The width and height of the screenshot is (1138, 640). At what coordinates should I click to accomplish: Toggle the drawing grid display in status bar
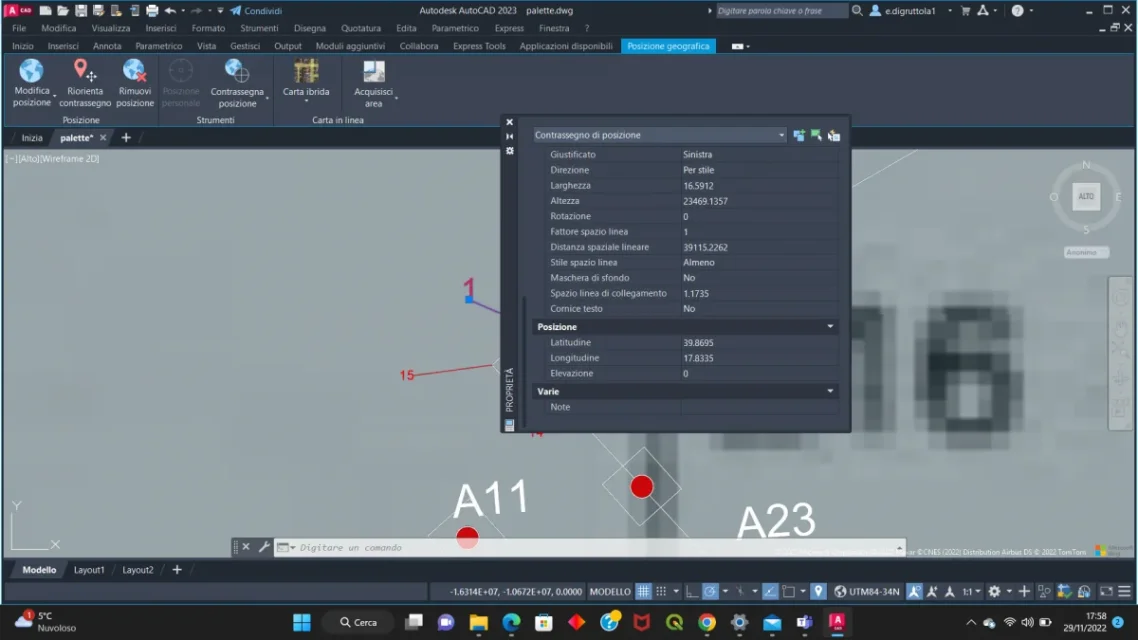click(644, 592)
